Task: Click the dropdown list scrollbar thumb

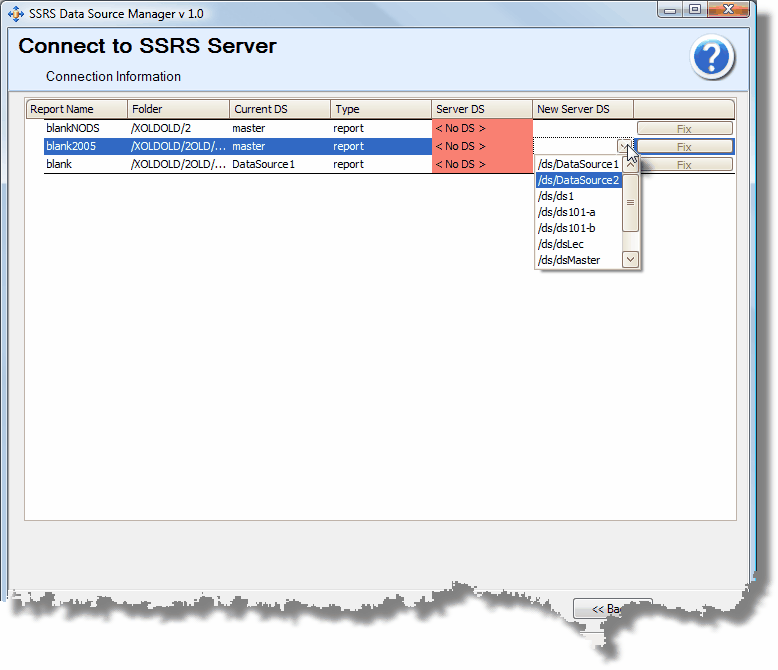Action: tap(631, 202)
